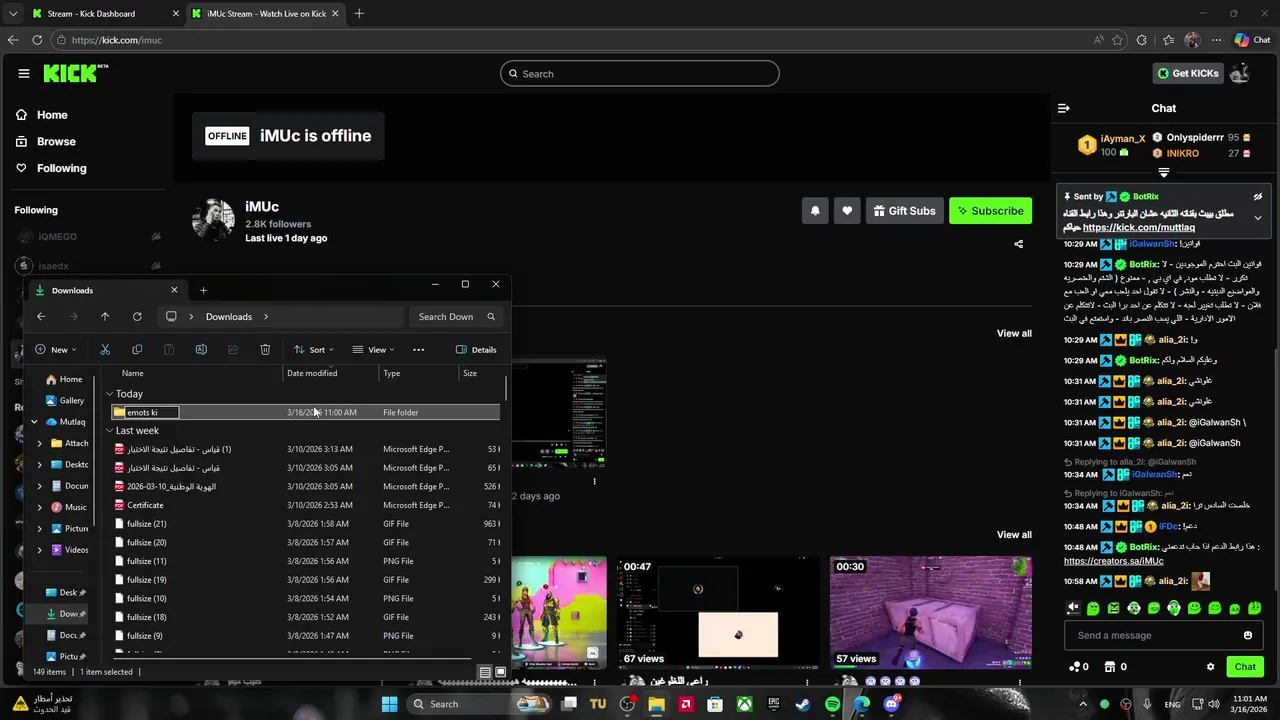Click the Copy icon in File Explorer toolbar

point(137,350)
